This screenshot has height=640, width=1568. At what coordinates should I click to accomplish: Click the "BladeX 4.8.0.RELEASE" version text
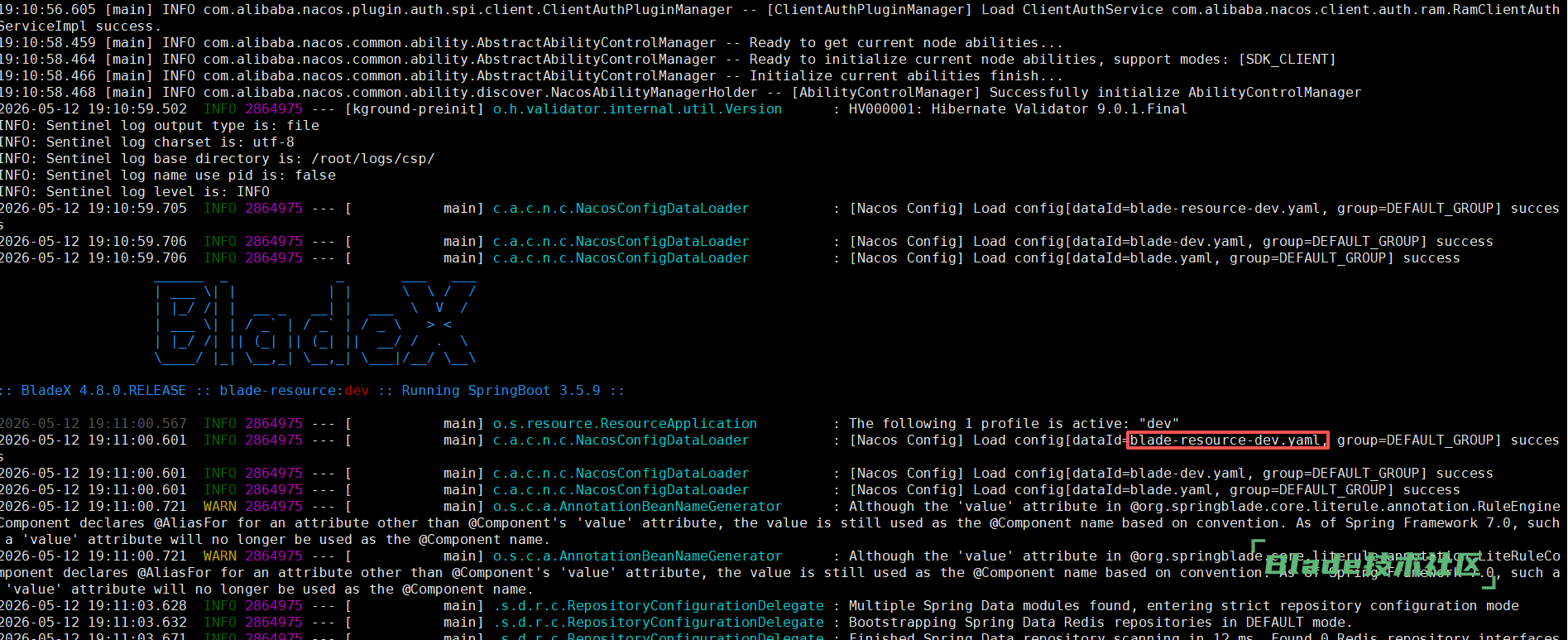[x=103, y=391]
